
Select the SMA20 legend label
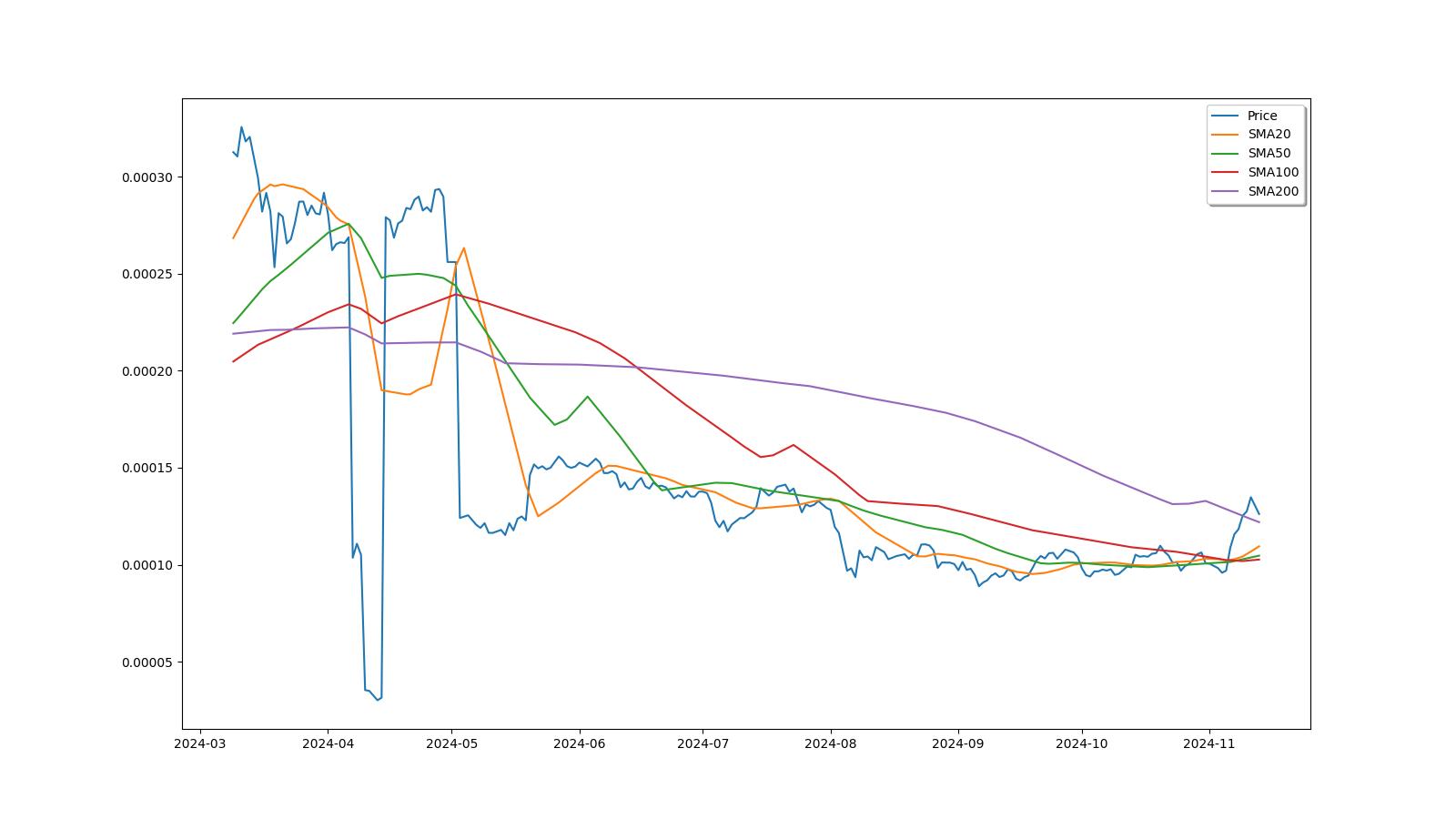(1269, 135)
